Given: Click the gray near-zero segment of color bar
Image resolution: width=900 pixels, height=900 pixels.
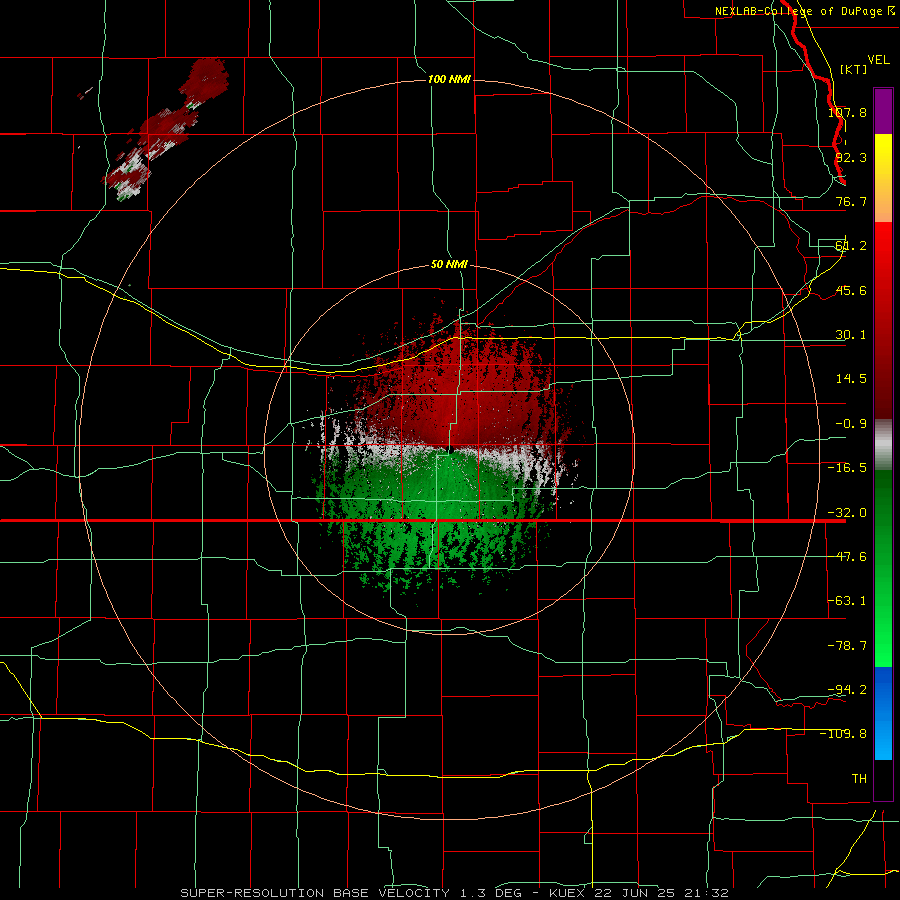Looking at the screenshot, I should (883, 445).
